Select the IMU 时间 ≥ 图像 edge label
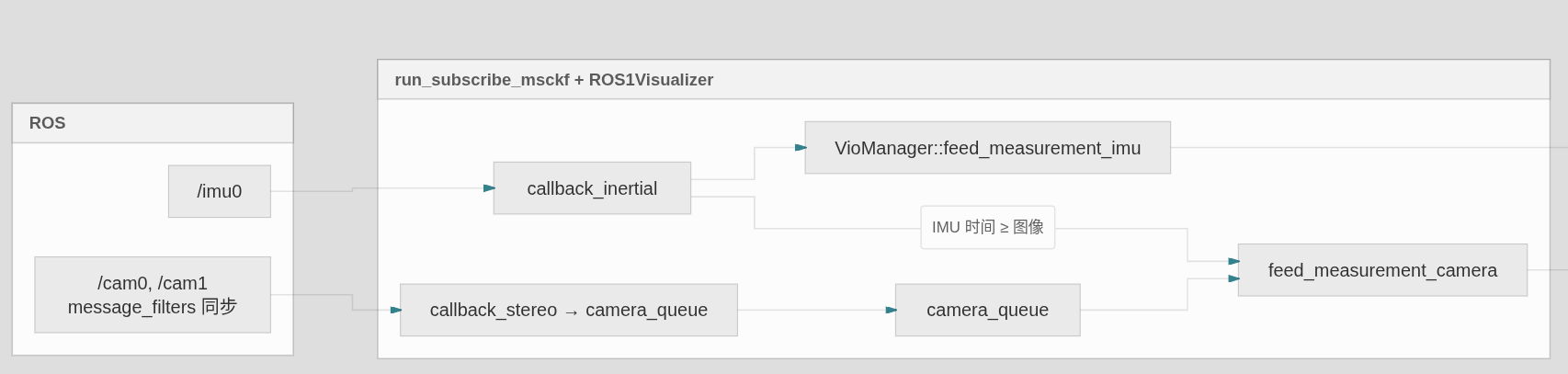The width and height of the screenshot is (1568, 374). pyautogui.click(x=988, y=227)
